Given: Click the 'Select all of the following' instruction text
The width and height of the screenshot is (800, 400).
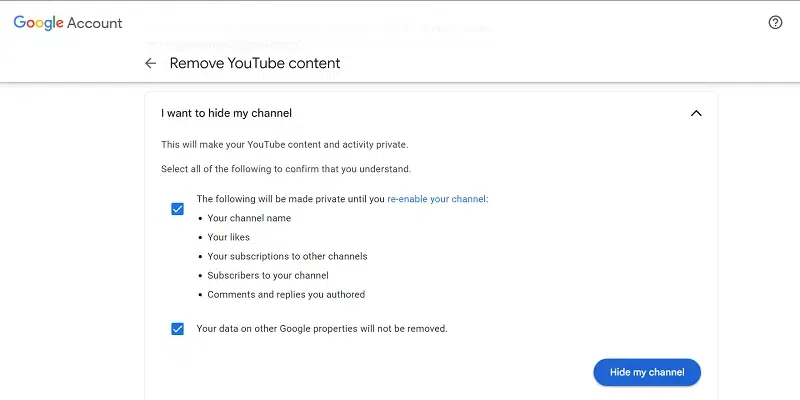Looking at the screenshot, I should click(x=286, y=169).
